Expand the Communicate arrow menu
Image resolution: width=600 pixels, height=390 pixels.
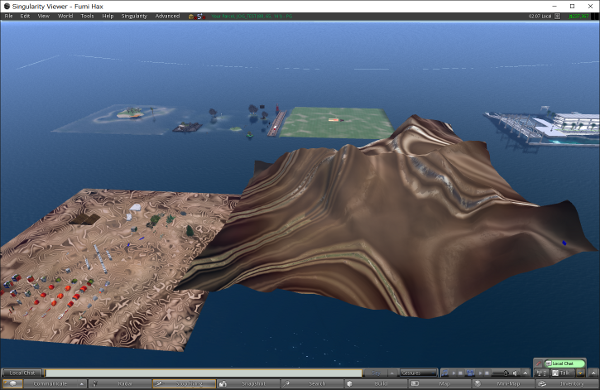click(x=82, y=383)
